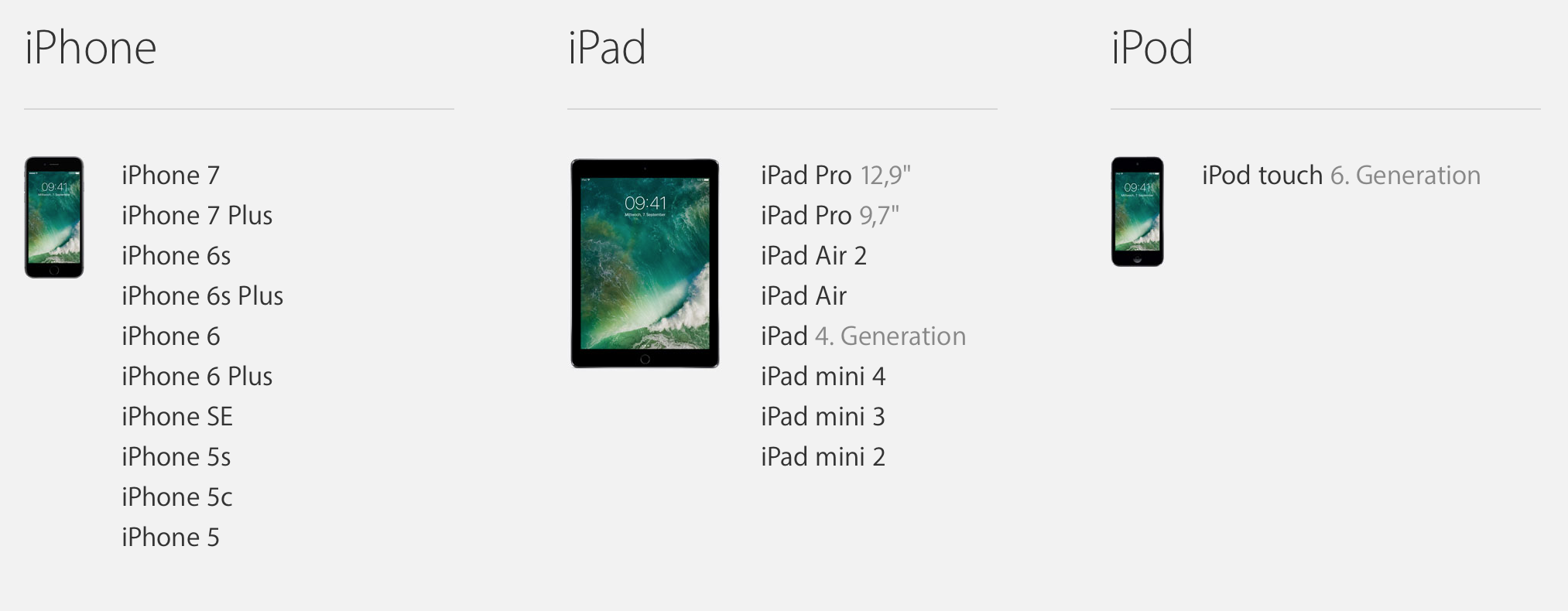Click the iPhone 5 entry
The height and width of the screenshot is (611, 1568).
coord(170,538)
